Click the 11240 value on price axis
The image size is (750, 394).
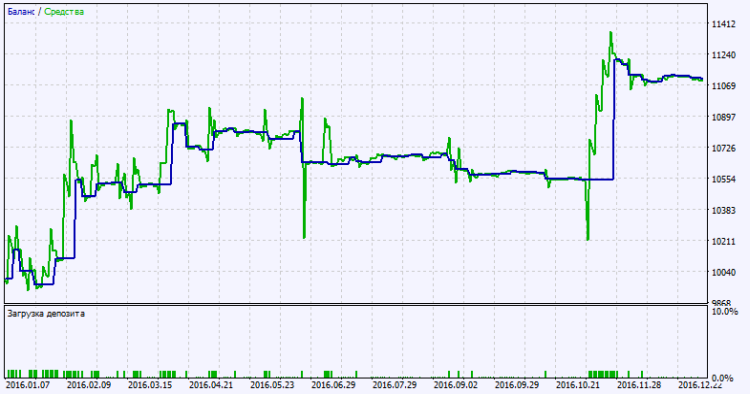point(724,55)
